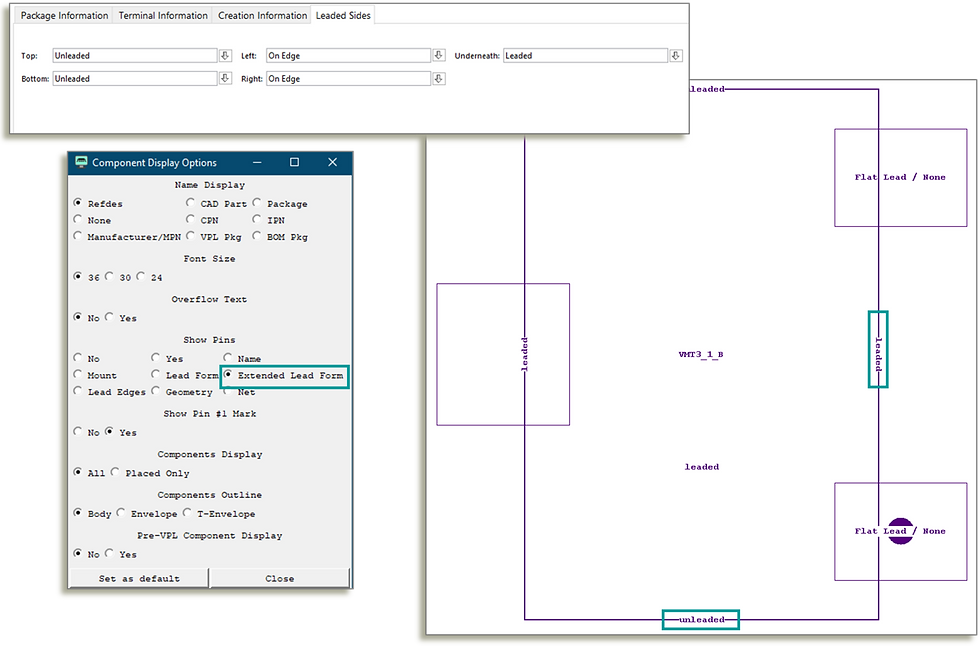Set Show Pin #1 Mark to No
Screen dimensions: 980x646
[x=78, y=431]
